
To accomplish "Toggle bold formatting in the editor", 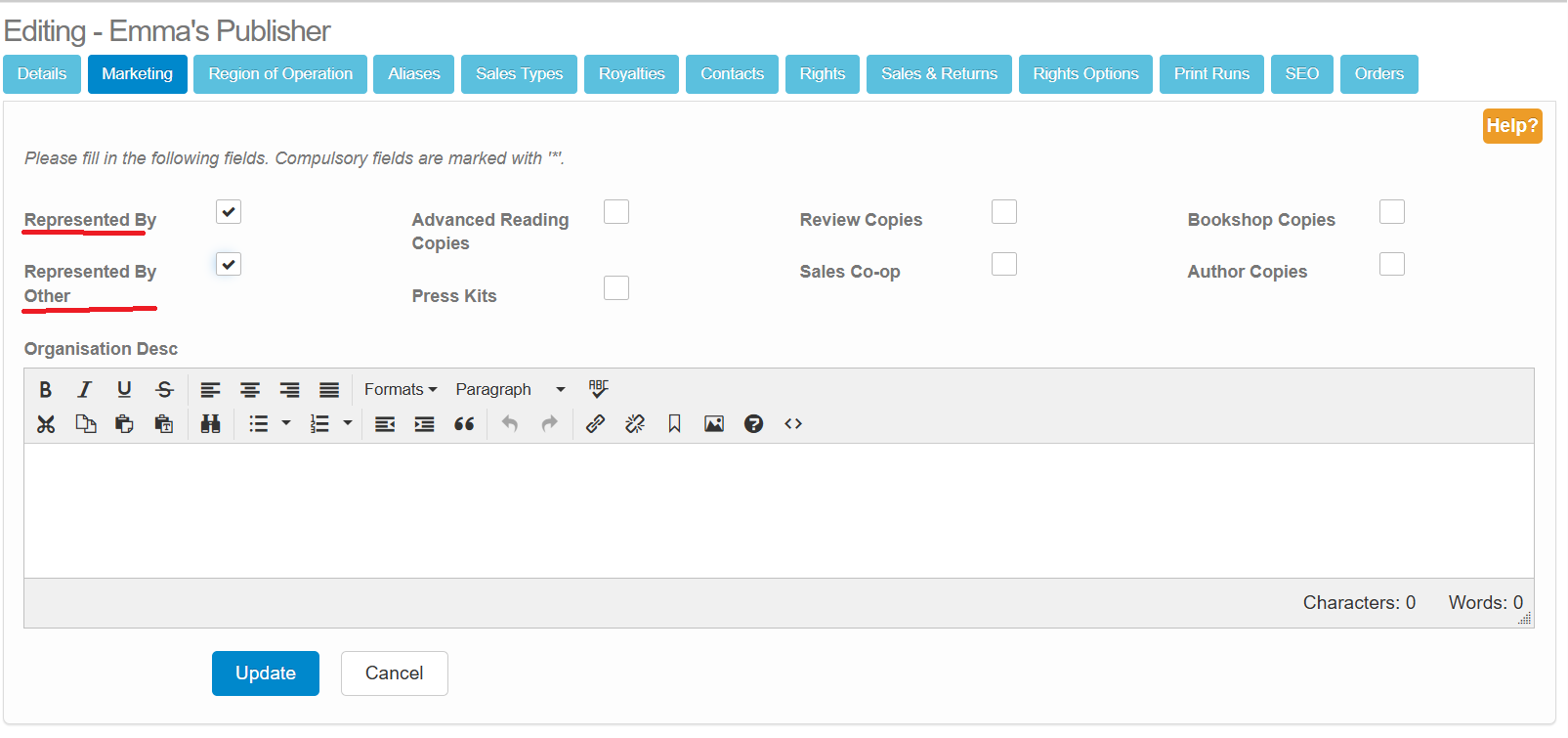I will pos(45,389).
